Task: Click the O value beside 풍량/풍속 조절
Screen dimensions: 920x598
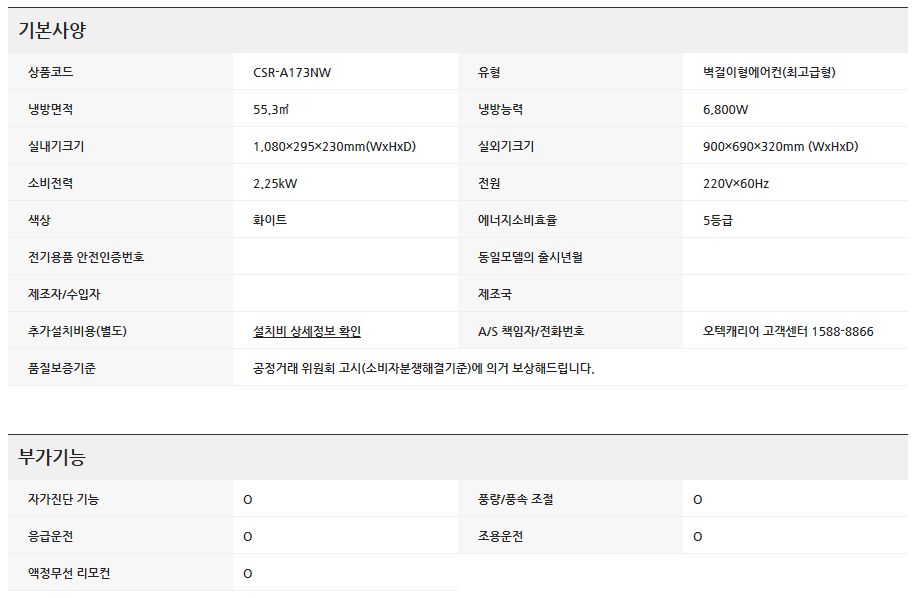Action: (698, 500)
